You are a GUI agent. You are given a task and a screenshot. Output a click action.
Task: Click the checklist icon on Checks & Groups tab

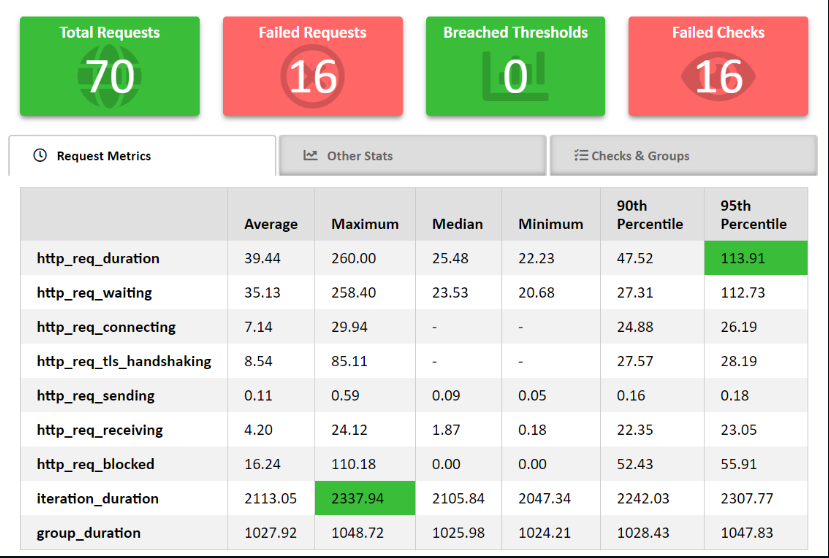coord(580,156)
